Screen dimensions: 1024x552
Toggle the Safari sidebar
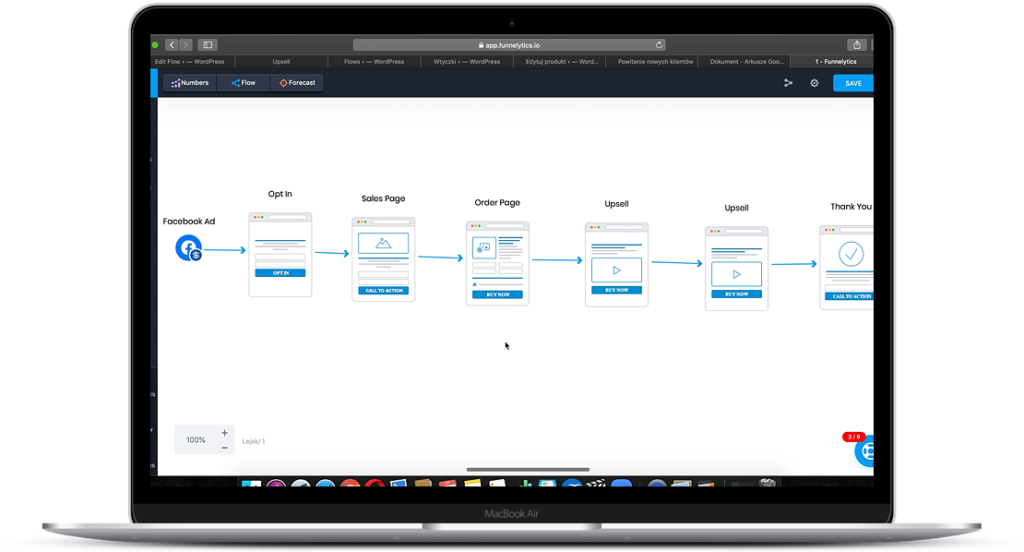pyautogui.click(x=208, y=45)
